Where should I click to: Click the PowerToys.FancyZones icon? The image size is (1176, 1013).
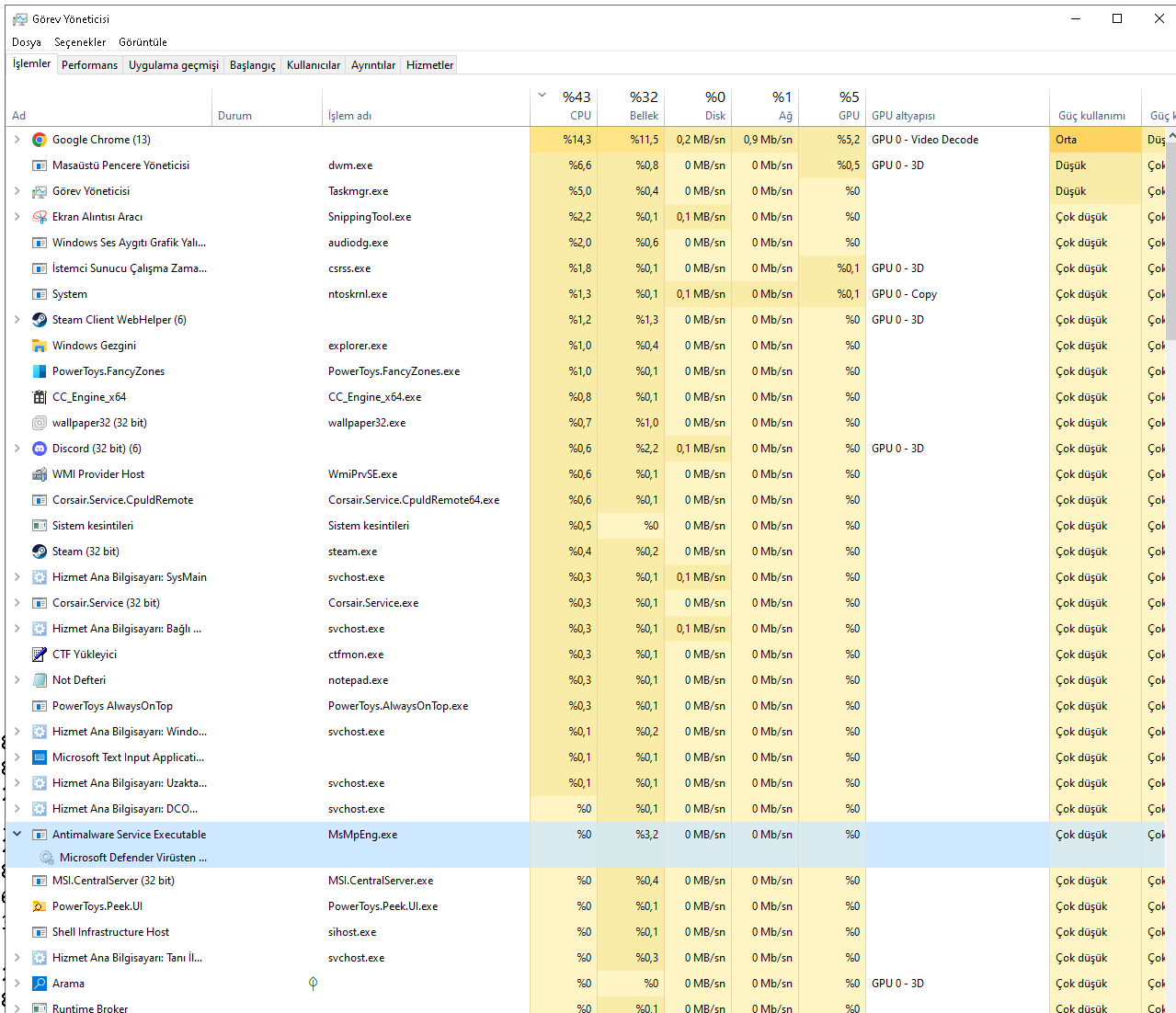pos(40,371)
